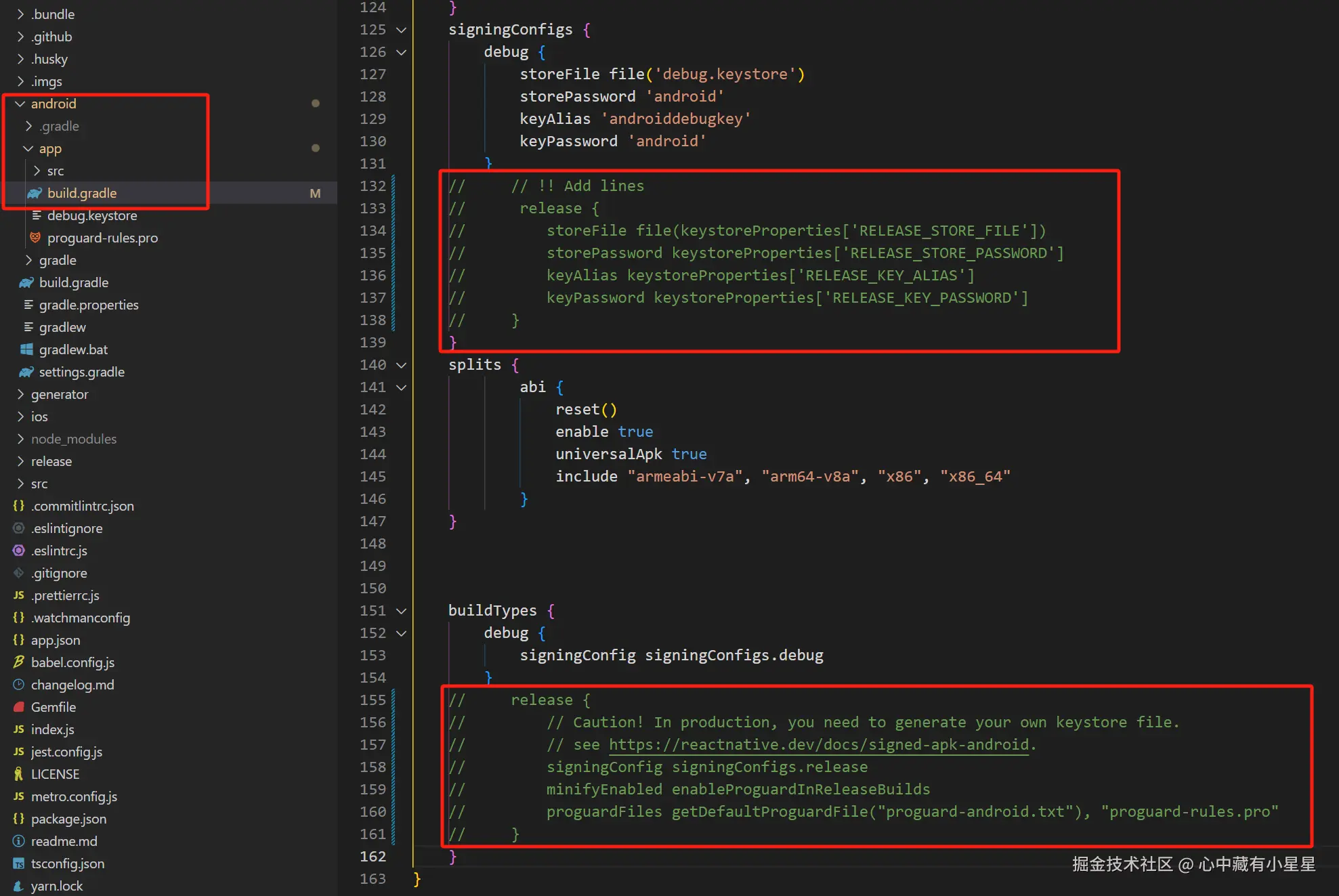This screenshot has height=896, width=1339.
Task: Open the reactnative.dev signed-apk-android link
Action: click(x=818, y=745)
